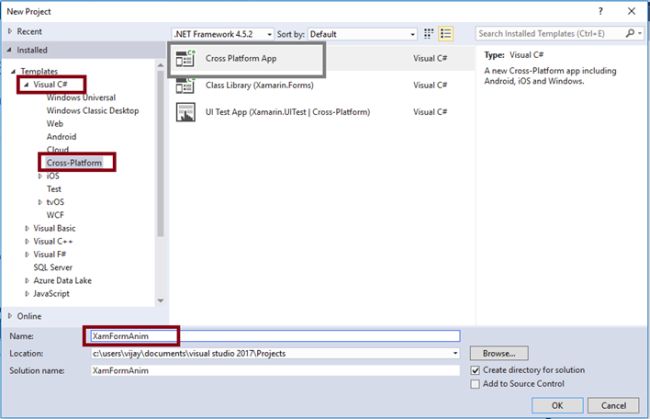650x419 pixels.
Task: Expand the iOS tree node
Action: [x=40, y=176]
